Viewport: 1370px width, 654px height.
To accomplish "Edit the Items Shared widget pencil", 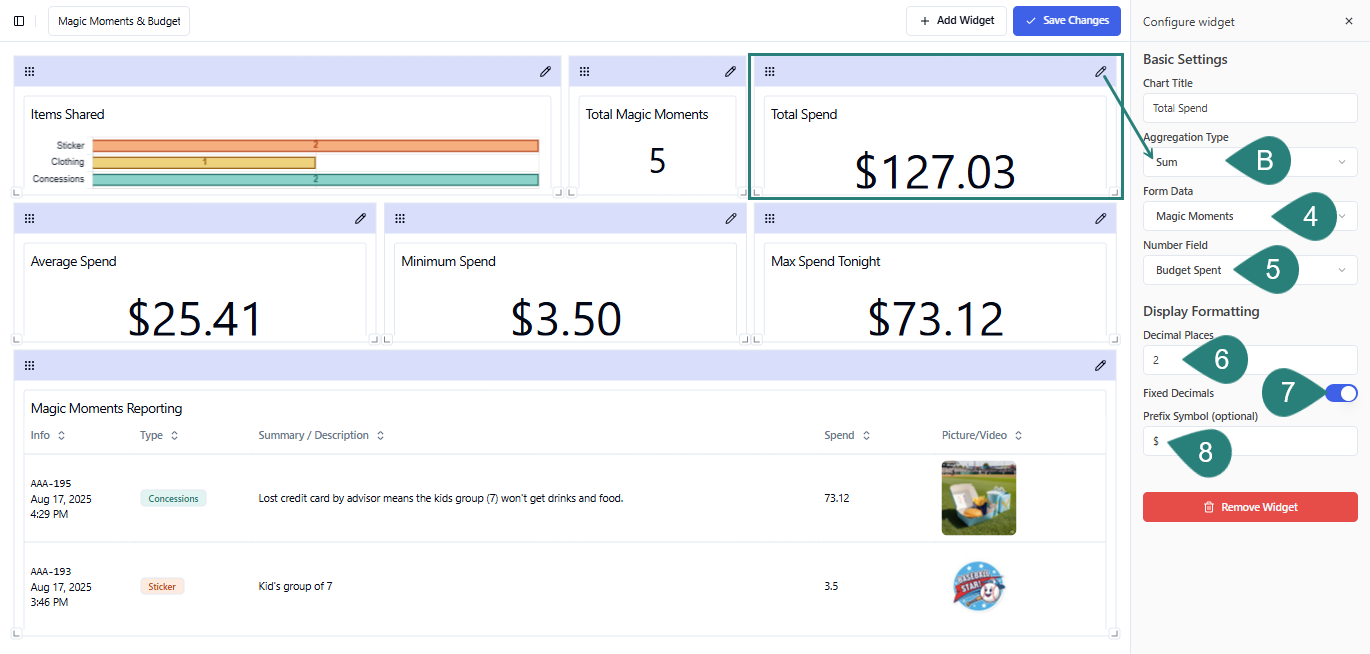I will coord(545,71).
